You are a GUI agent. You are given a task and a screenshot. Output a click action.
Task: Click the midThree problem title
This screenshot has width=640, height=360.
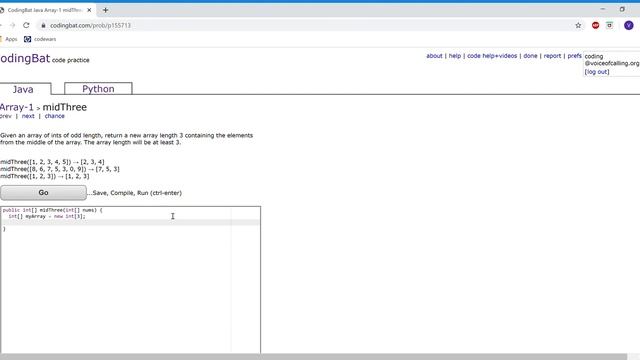[64, 107]
